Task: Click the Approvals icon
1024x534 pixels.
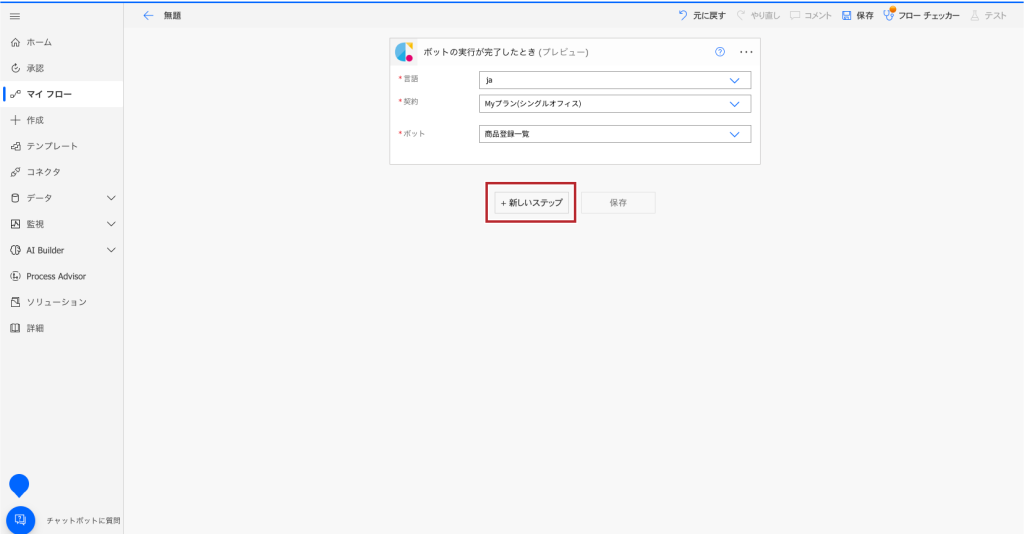Action: click(15, 68)
